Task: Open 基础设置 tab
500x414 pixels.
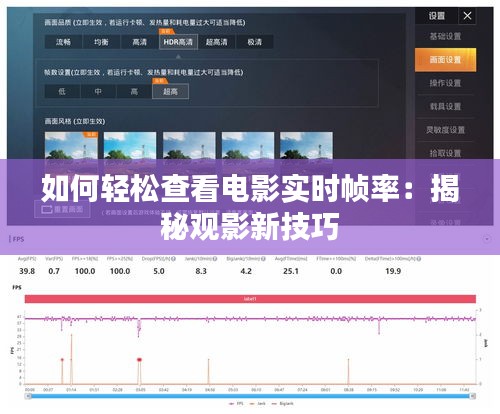Action: pos(445,36)
